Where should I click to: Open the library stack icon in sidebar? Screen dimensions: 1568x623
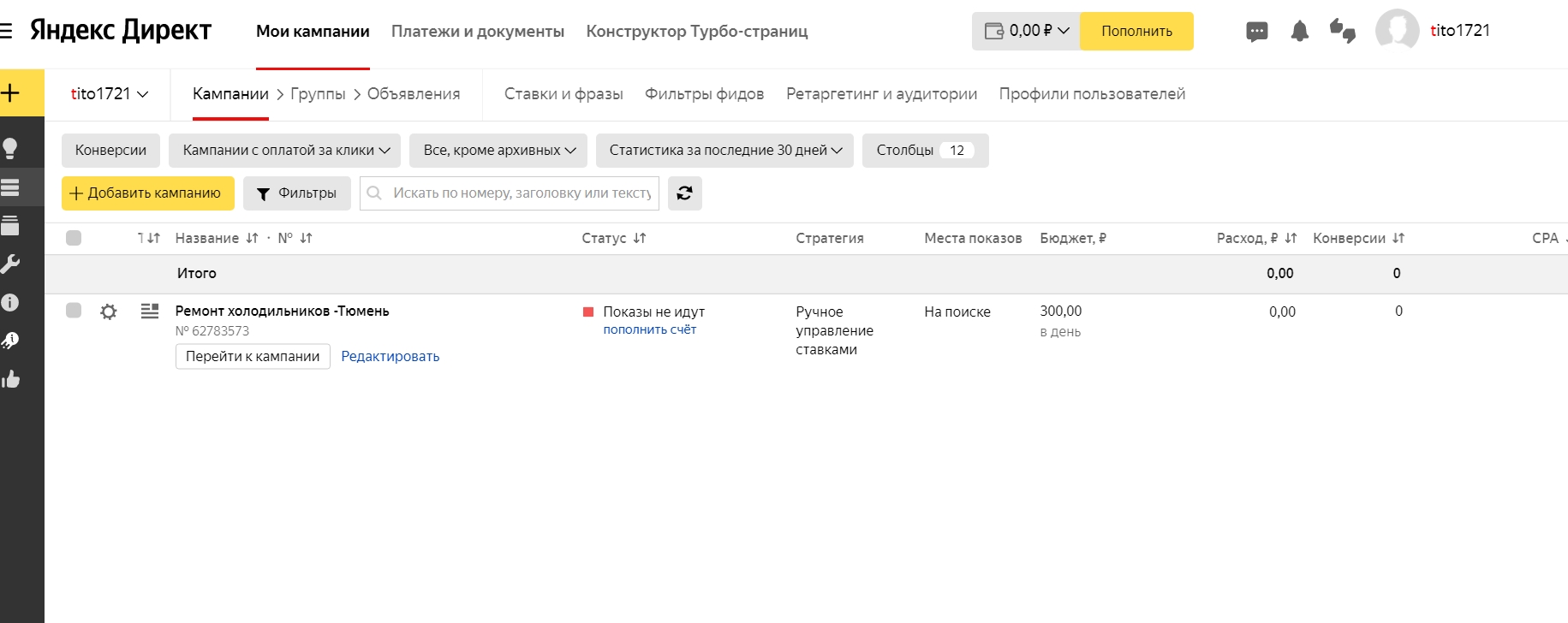tap(10, 225)
